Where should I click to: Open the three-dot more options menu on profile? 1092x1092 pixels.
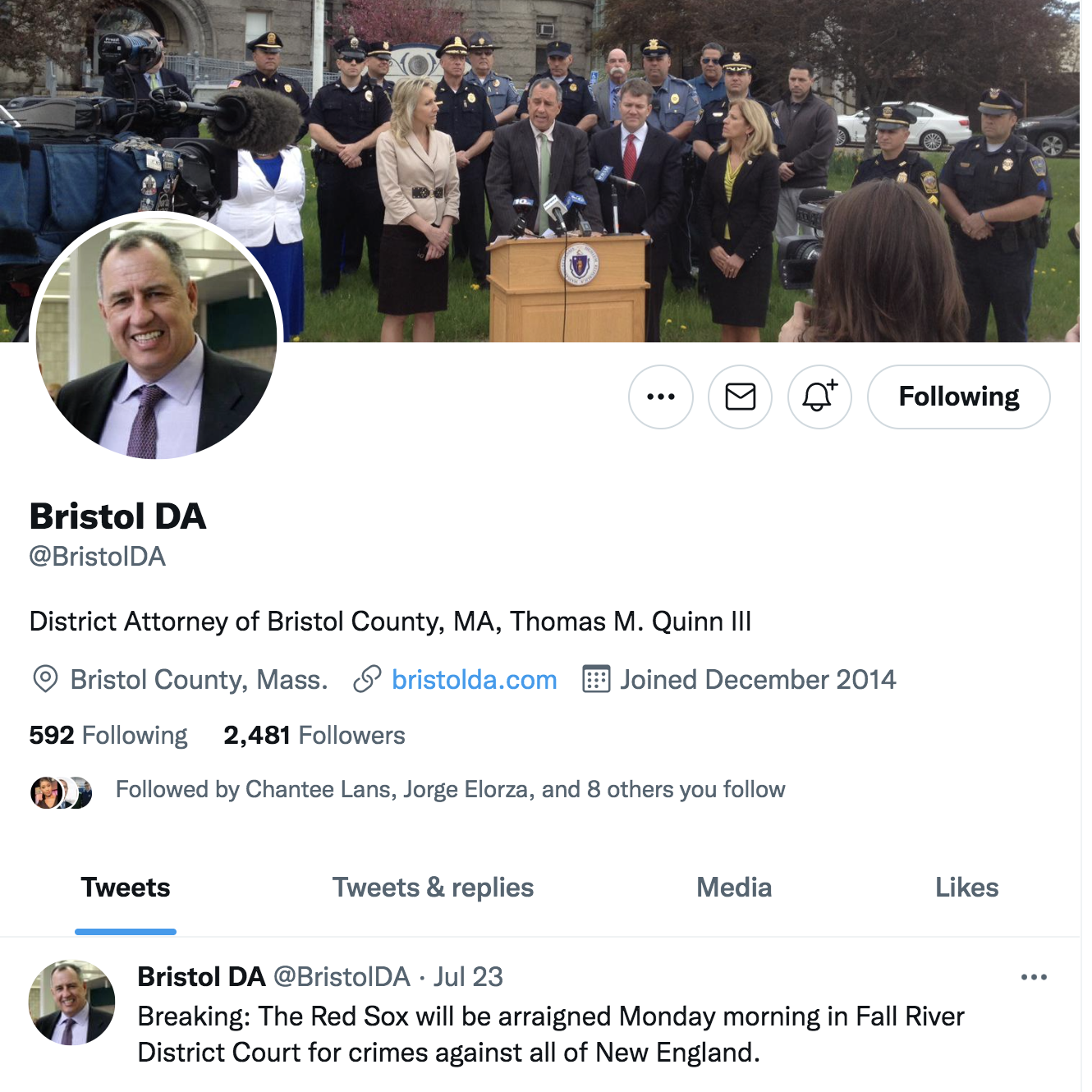(x=661, y=397)
